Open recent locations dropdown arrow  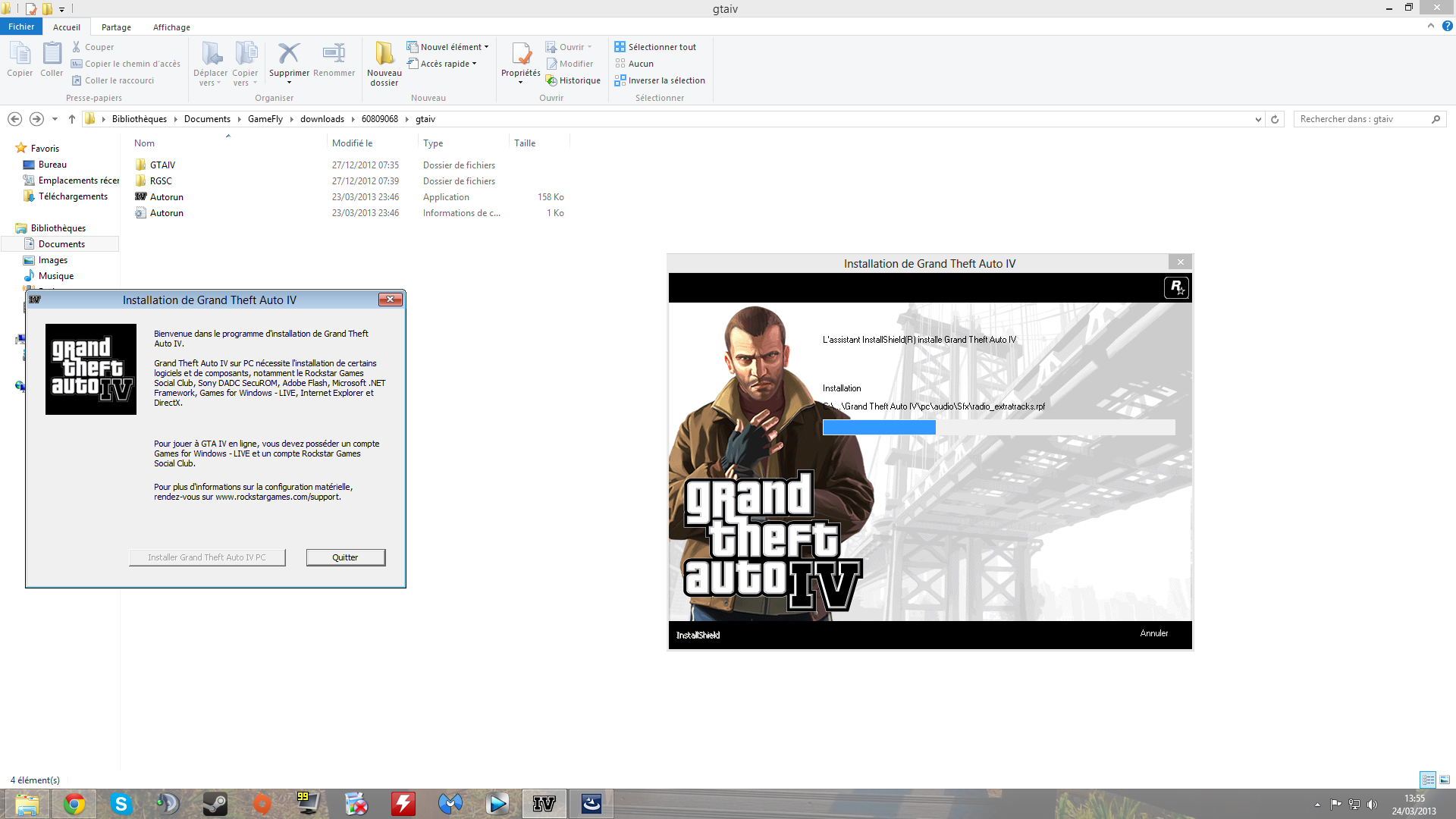point(55,119)
